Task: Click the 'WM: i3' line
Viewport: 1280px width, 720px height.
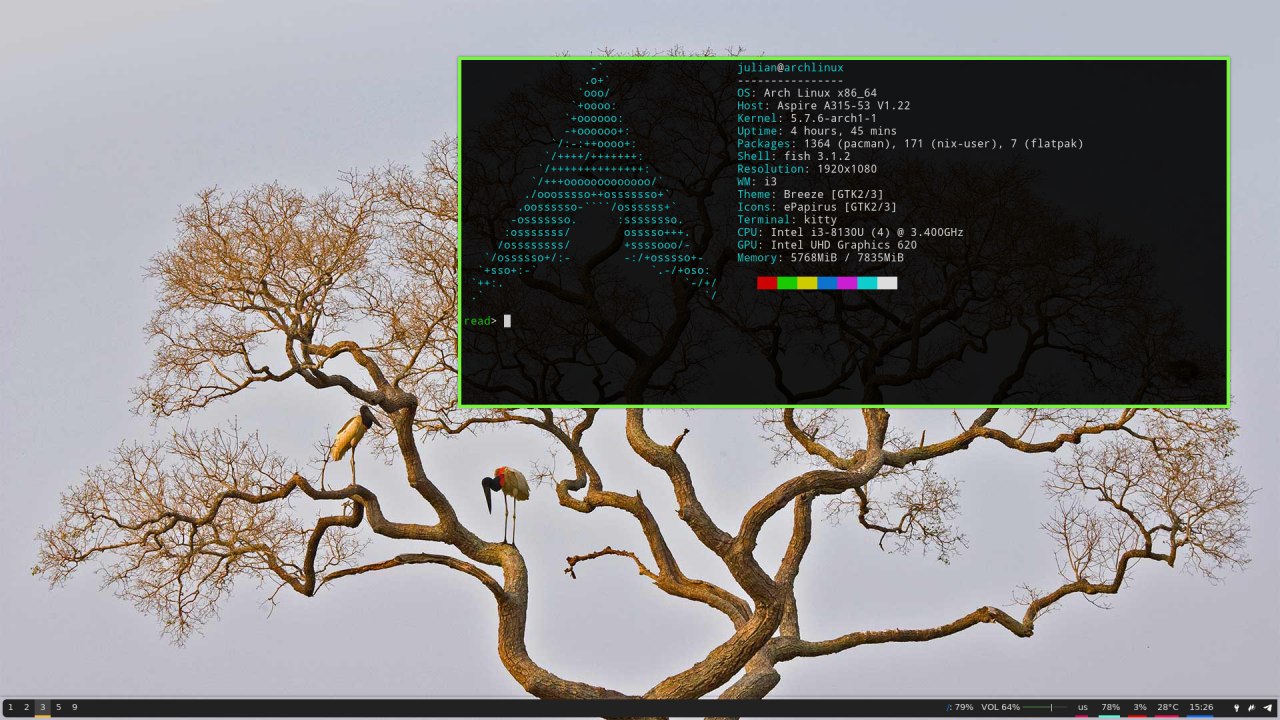Action: (x=757, y=182)
